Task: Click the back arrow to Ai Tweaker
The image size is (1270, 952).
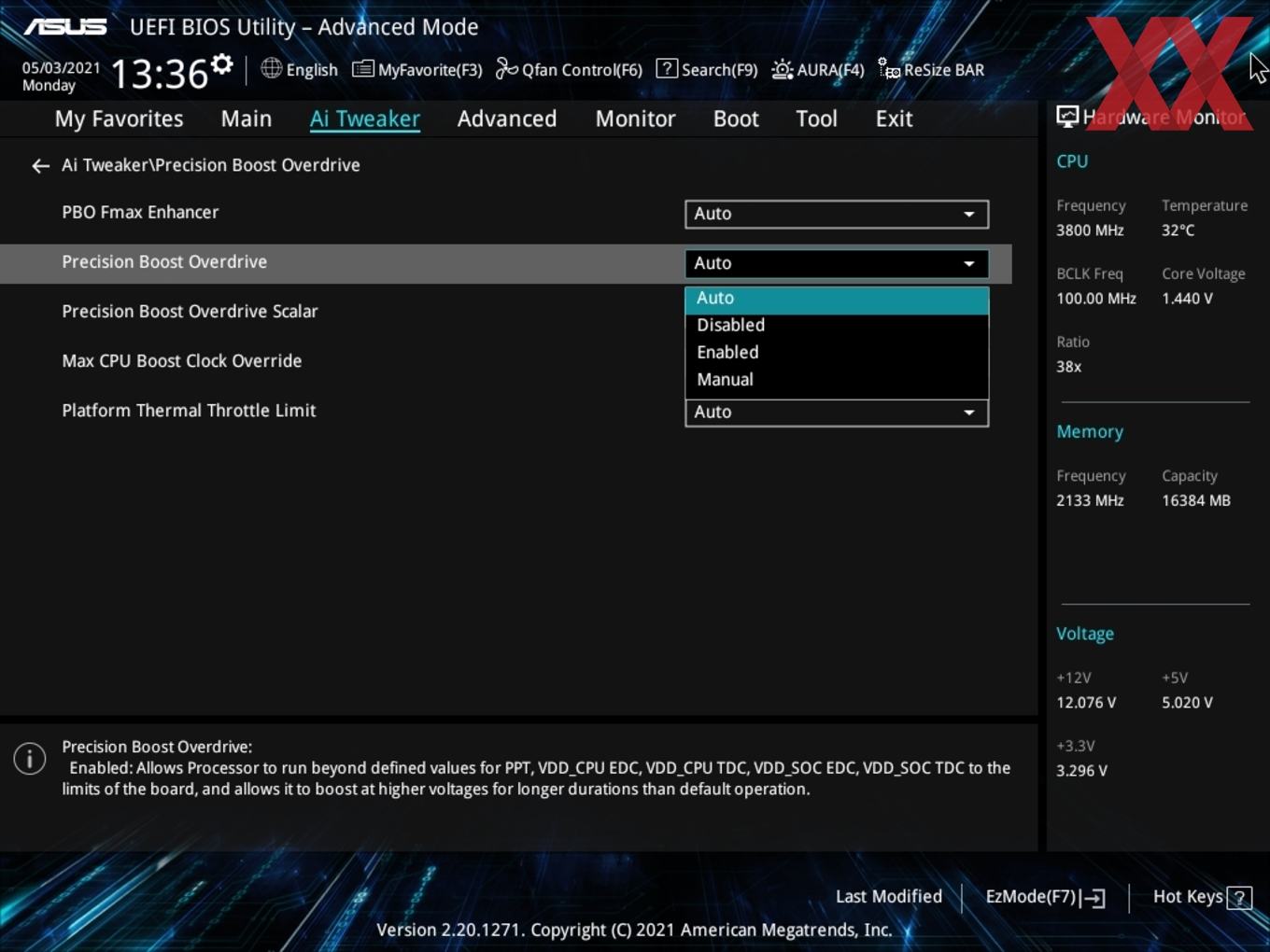Action: [x=40, y=166]
